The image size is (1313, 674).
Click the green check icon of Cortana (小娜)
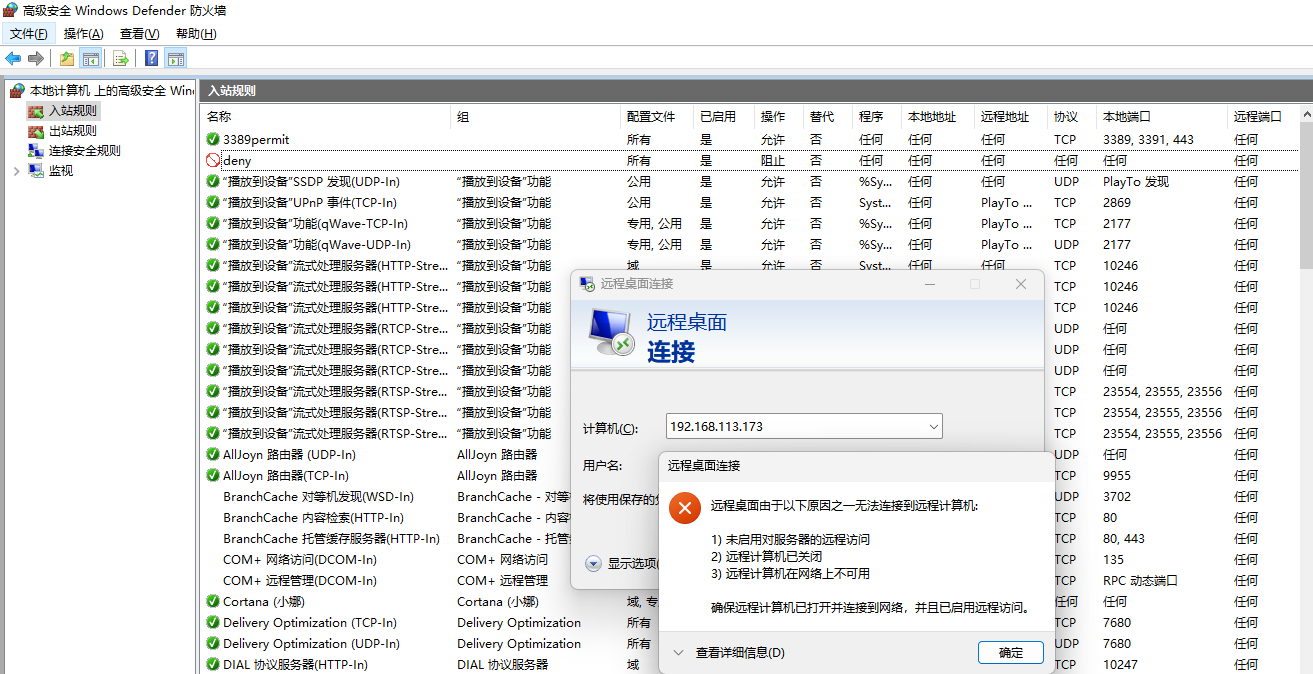pyautogui.click(x=213, y=602)
